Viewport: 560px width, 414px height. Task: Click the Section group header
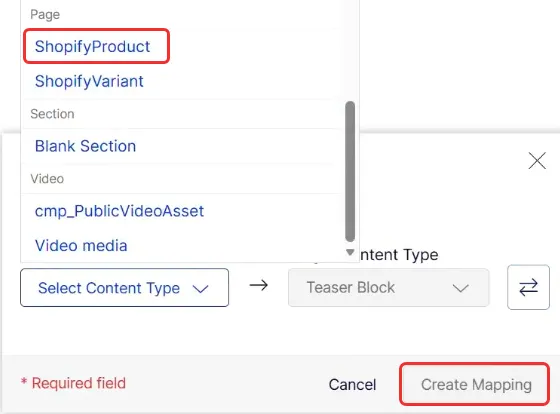52,114
